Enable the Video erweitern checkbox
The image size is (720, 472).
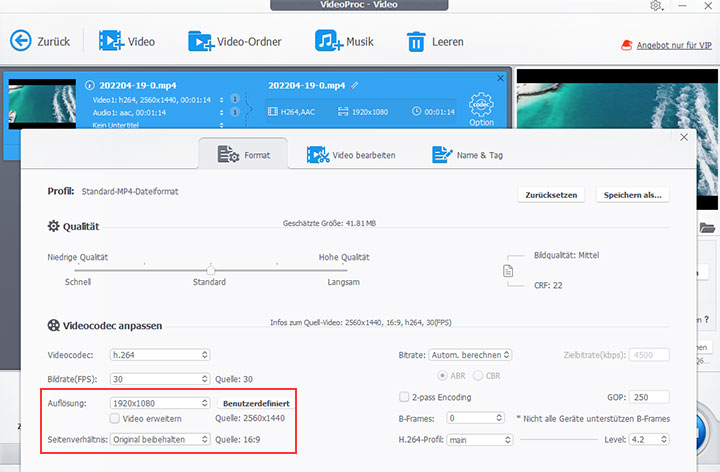click(116, 418)
